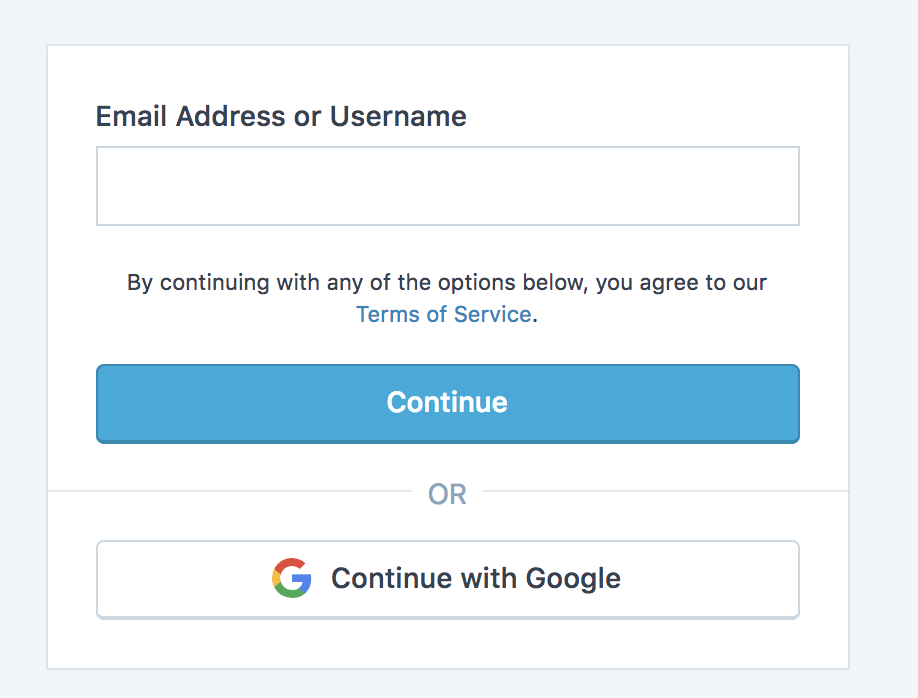Image resolution: width=918 pixels, height=698 pixels.
Task: Click the white "Continue" text on blue button
Action: point(447,402)
